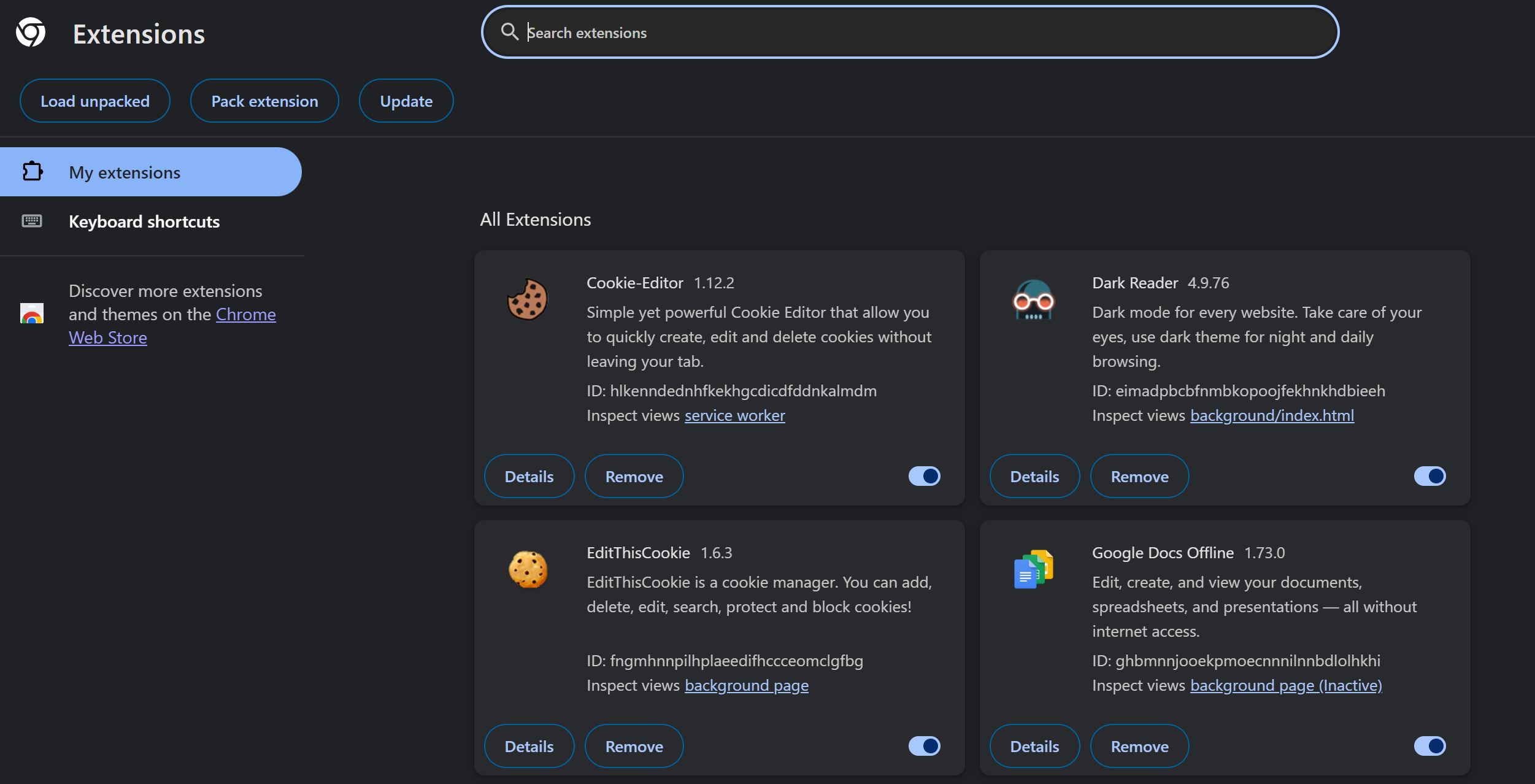Click the Google Docs Offline name

coord(1163,553)
